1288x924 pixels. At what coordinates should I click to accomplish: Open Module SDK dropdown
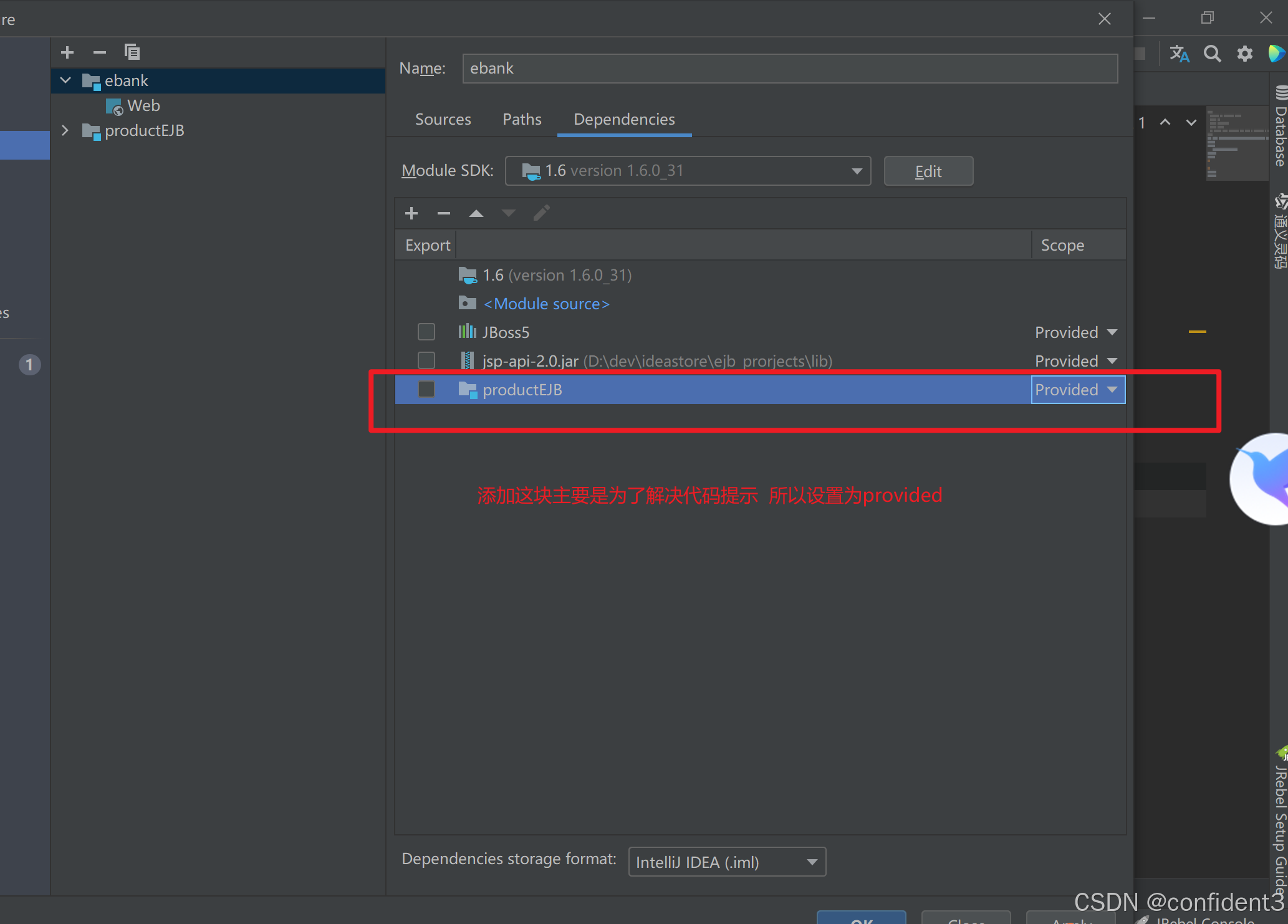pyautogui.click(x=688, y=171)
